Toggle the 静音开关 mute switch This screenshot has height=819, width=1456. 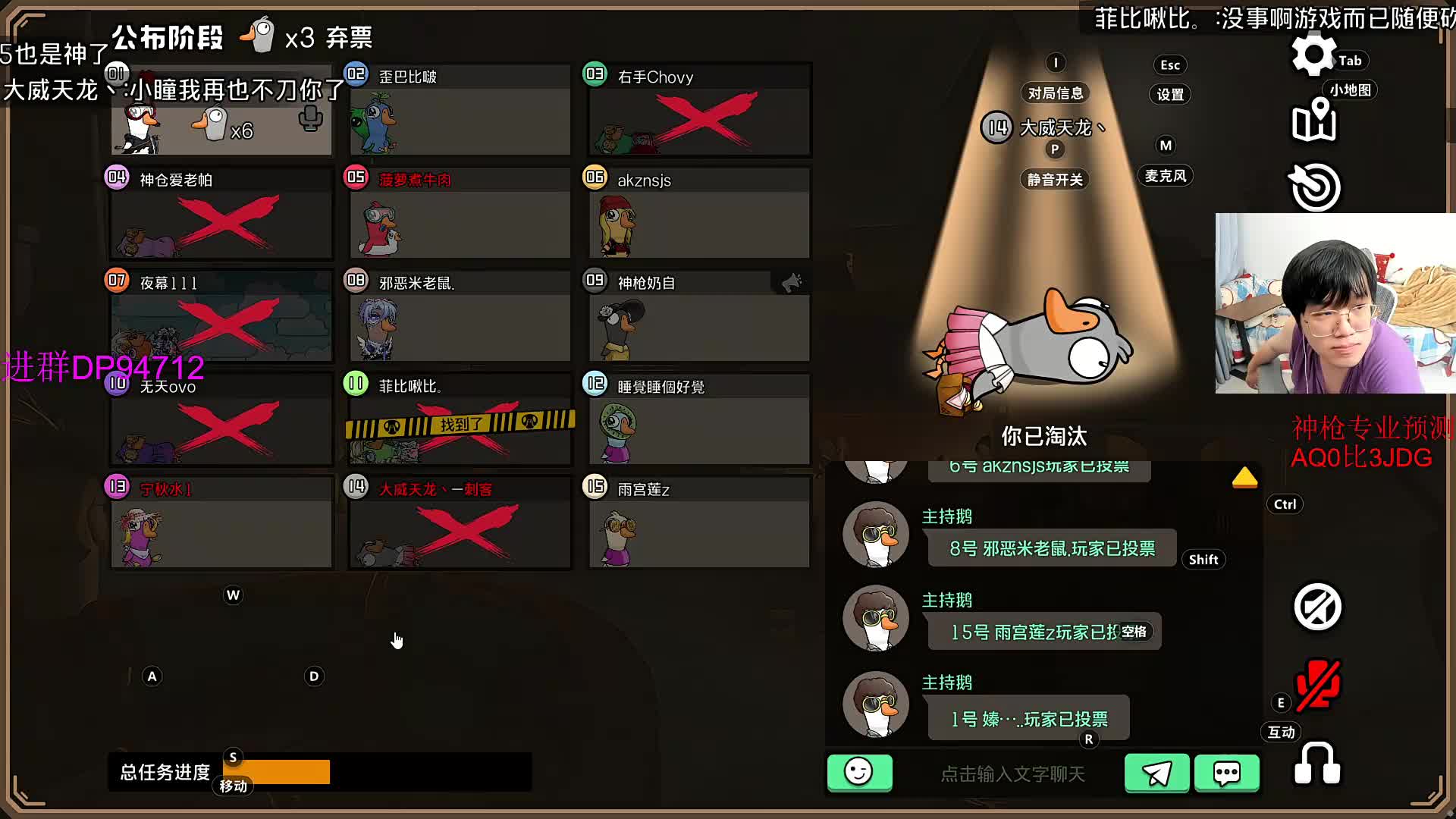click(x=1055, y=180)
